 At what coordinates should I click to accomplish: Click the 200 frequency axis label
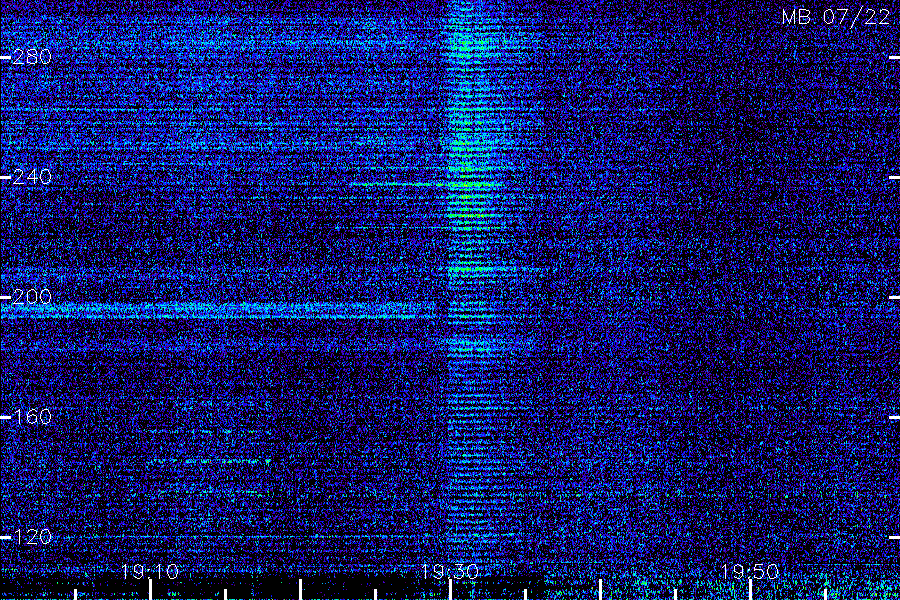(x=32, y=297)
